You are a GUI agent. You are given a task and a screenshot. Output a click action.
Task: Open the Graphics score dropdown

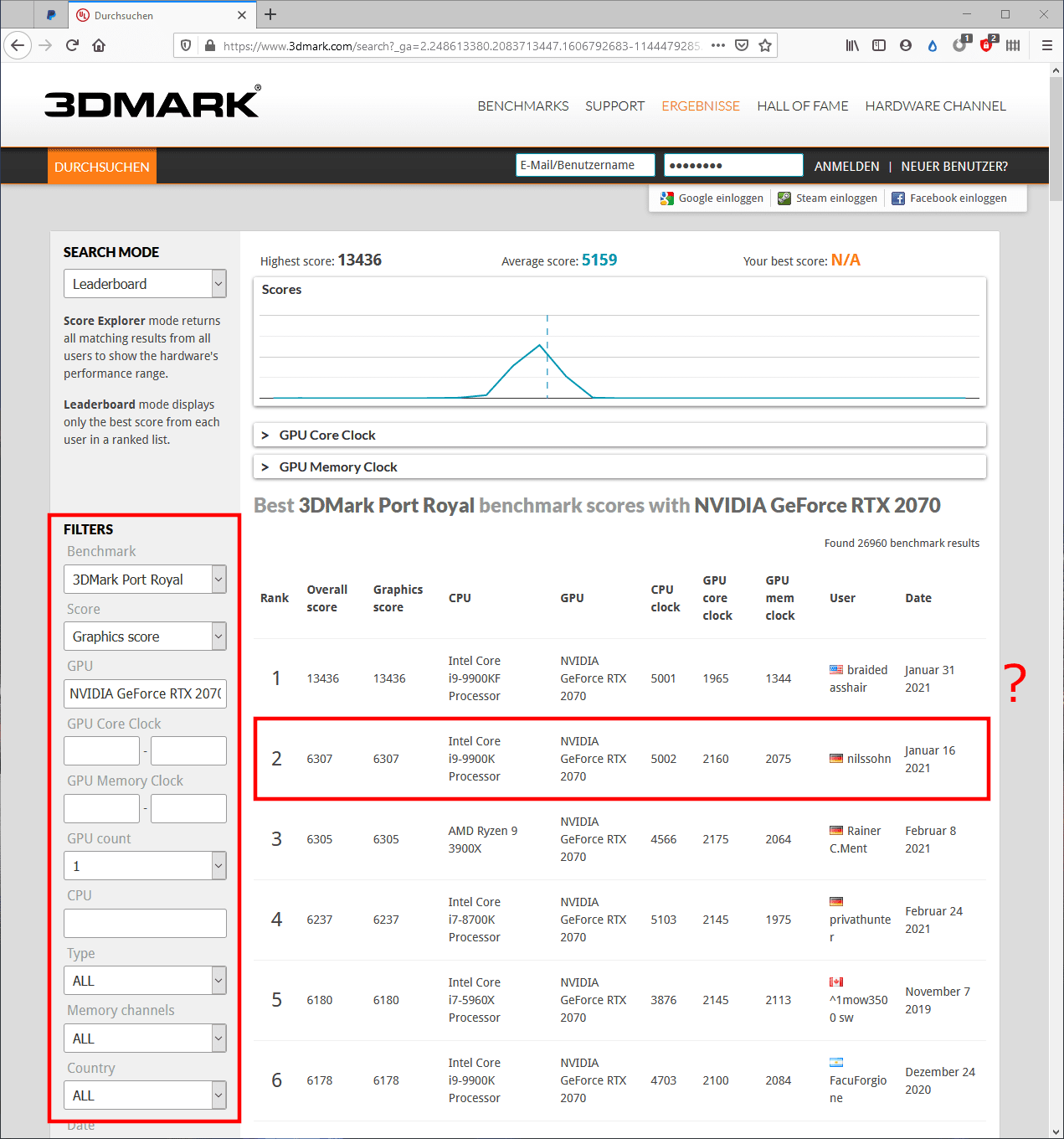pos(145,636)
